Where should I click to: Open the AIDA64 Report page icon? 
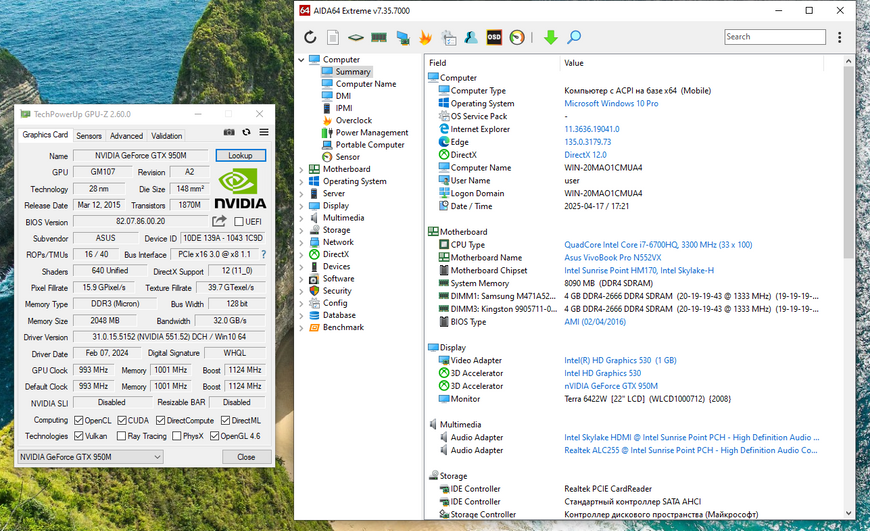click(x=333, y=37)
